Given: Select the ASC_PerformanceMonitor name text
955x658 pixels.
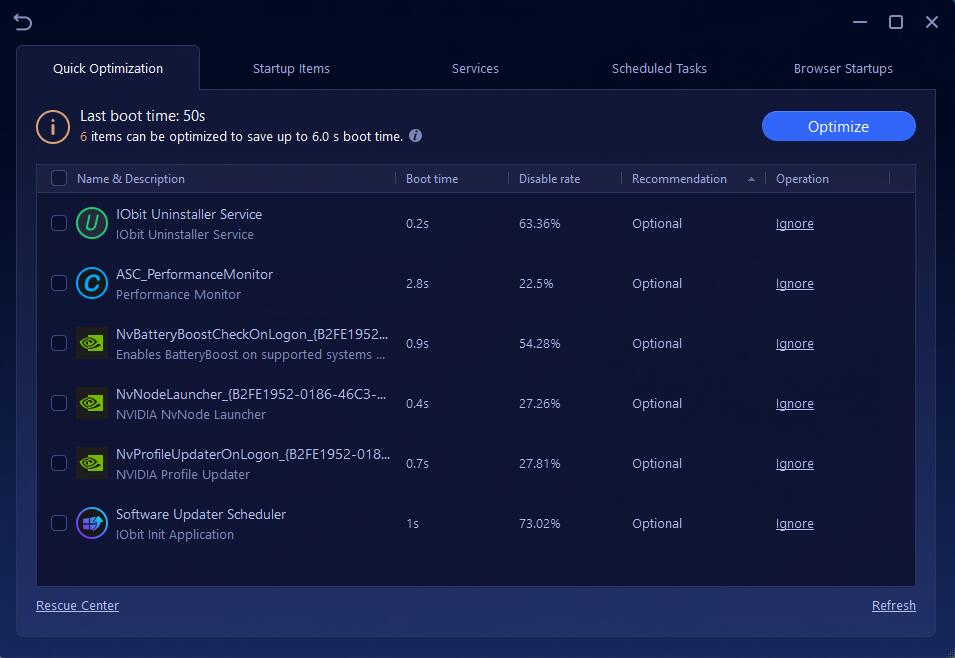Looking at the screenshot, I should point(194,274).
